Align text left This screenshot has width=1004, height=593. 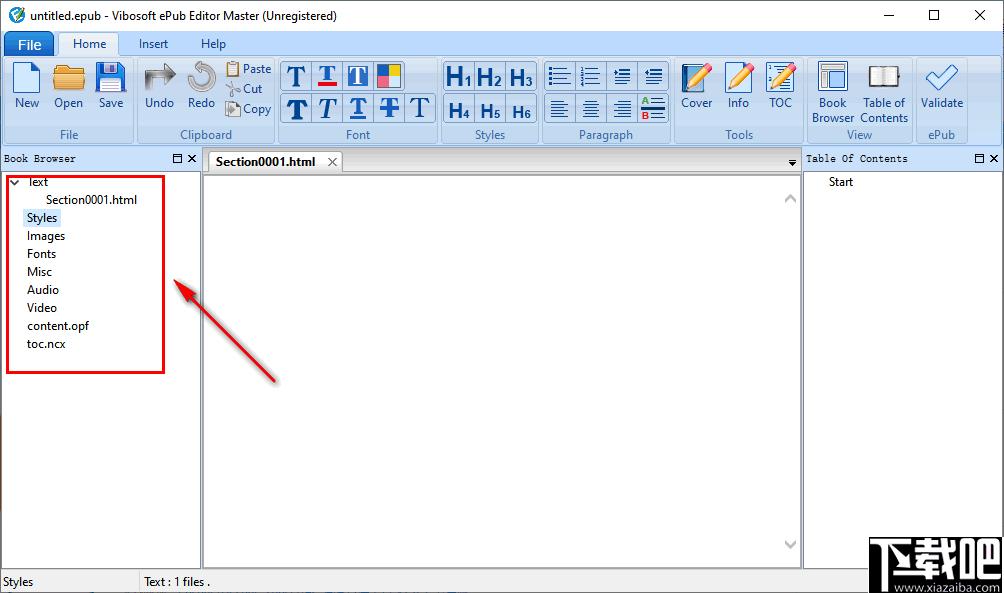pyautogui.click(x=560, y=108)
